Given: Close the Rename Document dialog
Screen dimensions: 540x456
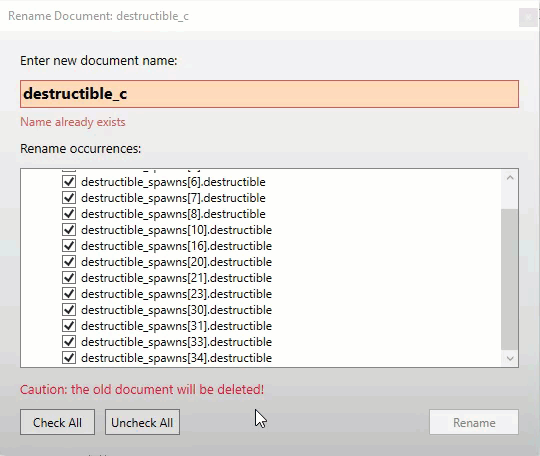Looking at the screenshot, I should (x=528, y=17).
